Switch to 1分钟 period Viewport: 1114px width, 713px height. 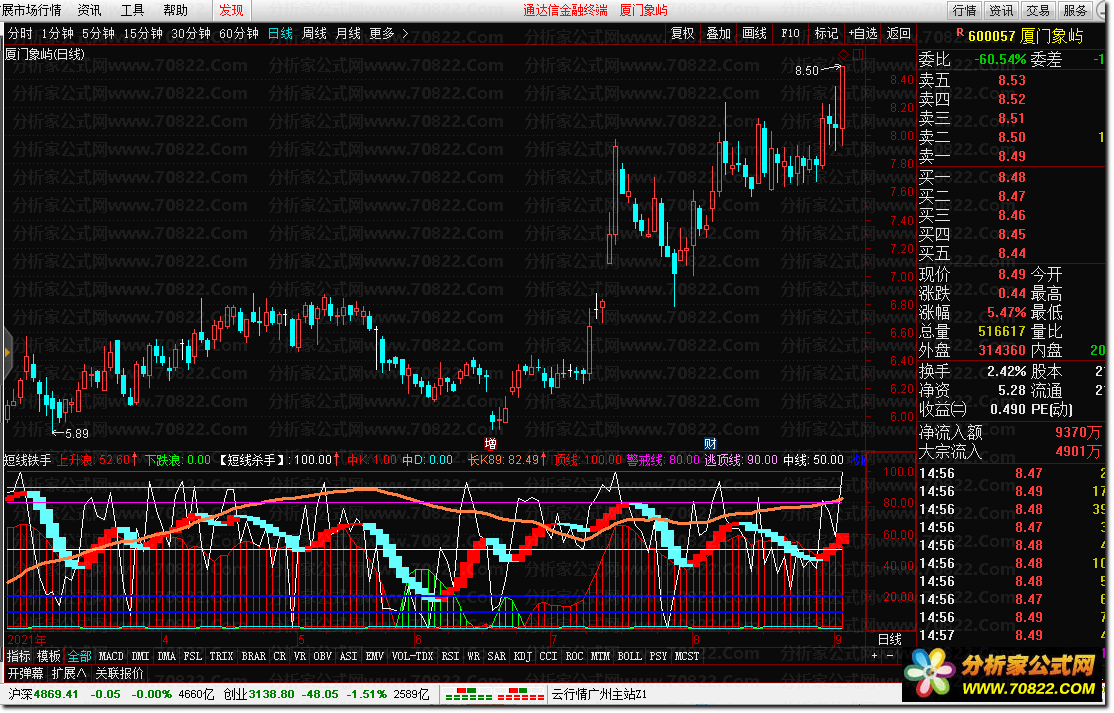pyautogui.click(x=57, y=33)
